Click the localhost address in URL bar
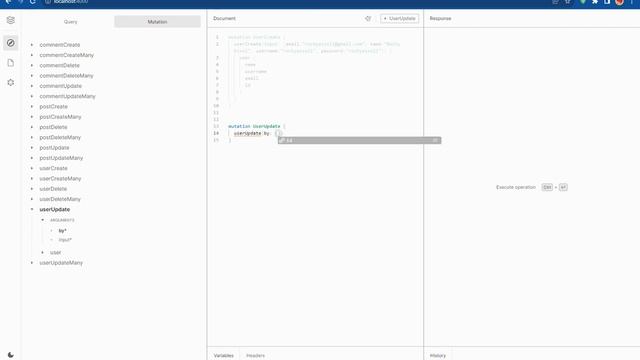This screenshot has height=360, width=640. [x=71, y=2]
